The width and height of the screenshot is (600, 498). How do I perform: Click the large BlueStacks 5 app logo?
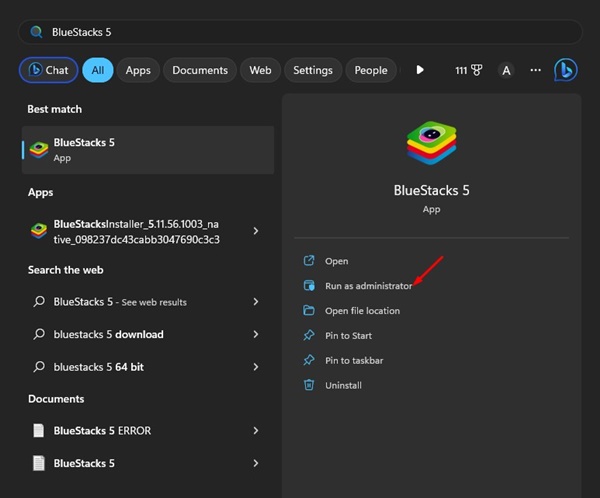431,144
